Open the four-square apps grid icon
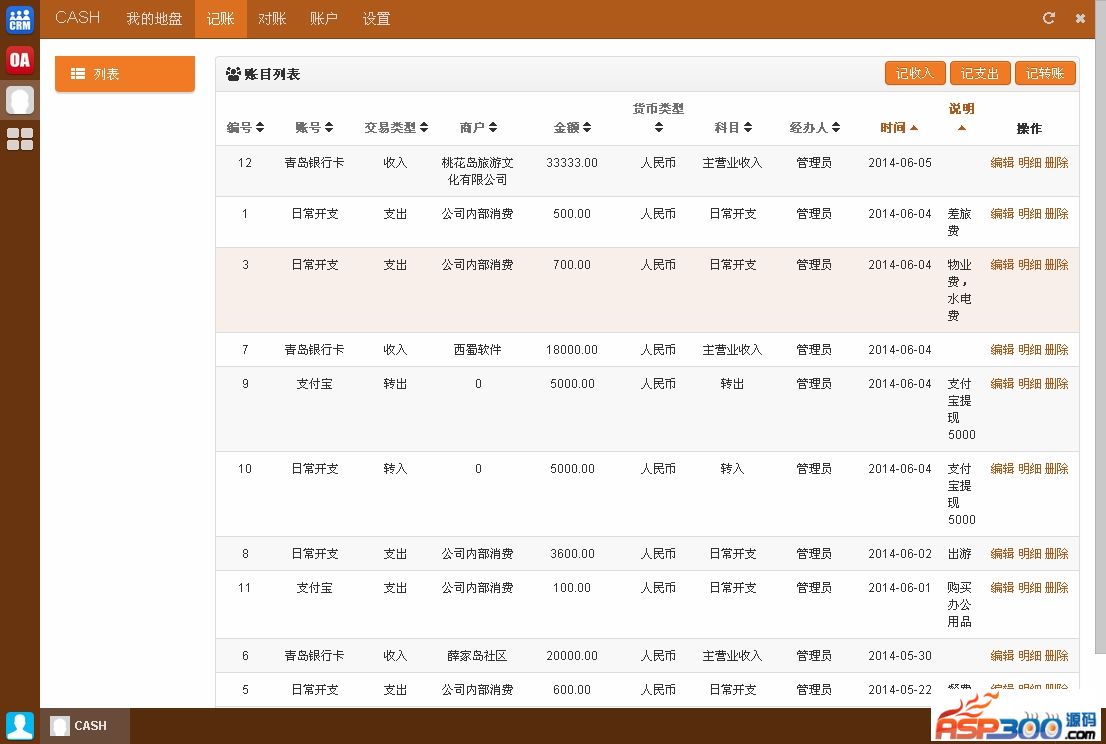This screenshot has height=744, width=1106. point(20,139)
